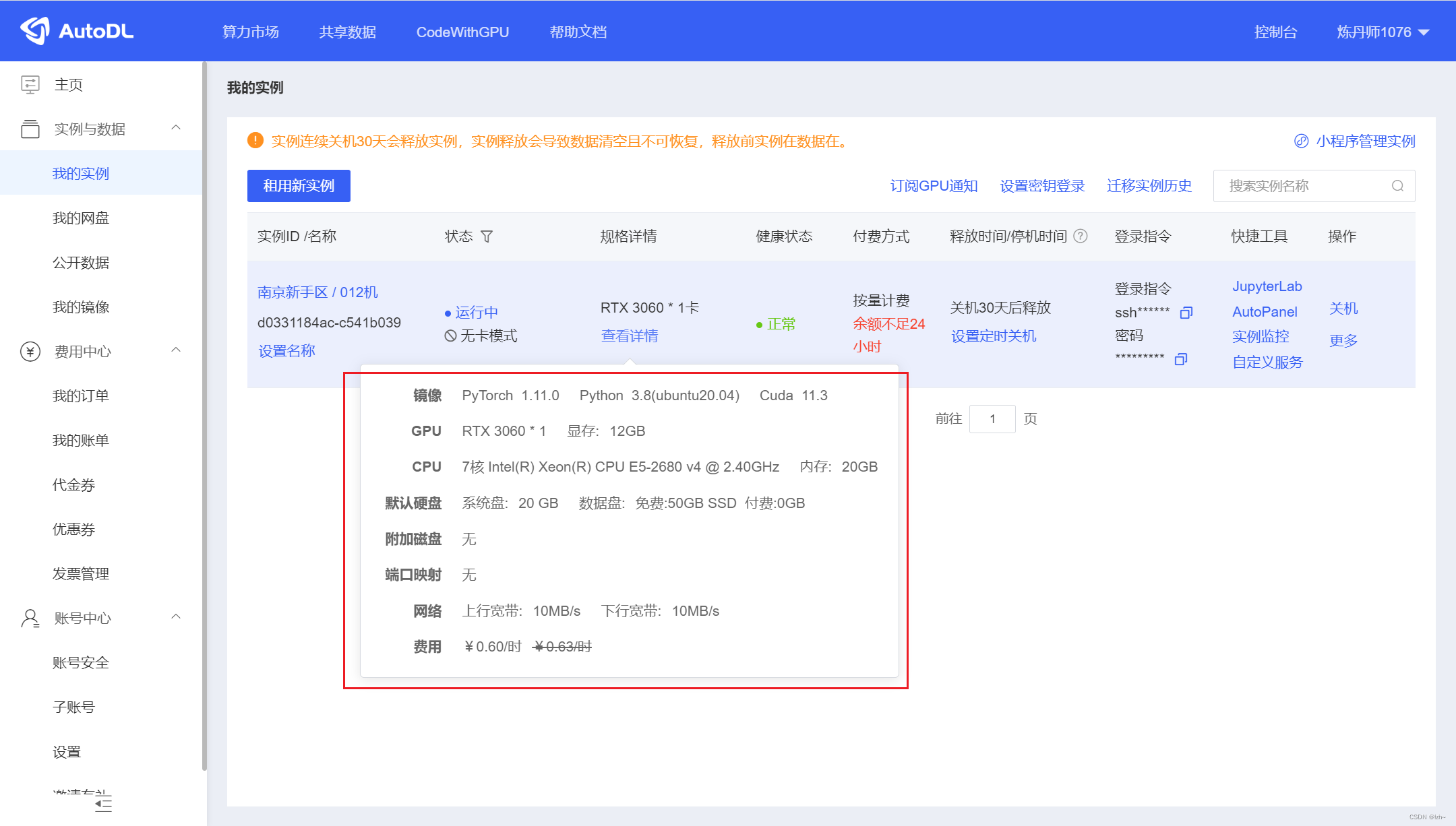Image resolution: width=1456 pixels, height=826 pixels.
Task: Copy the SSH login command
Action: point(1187,312)
